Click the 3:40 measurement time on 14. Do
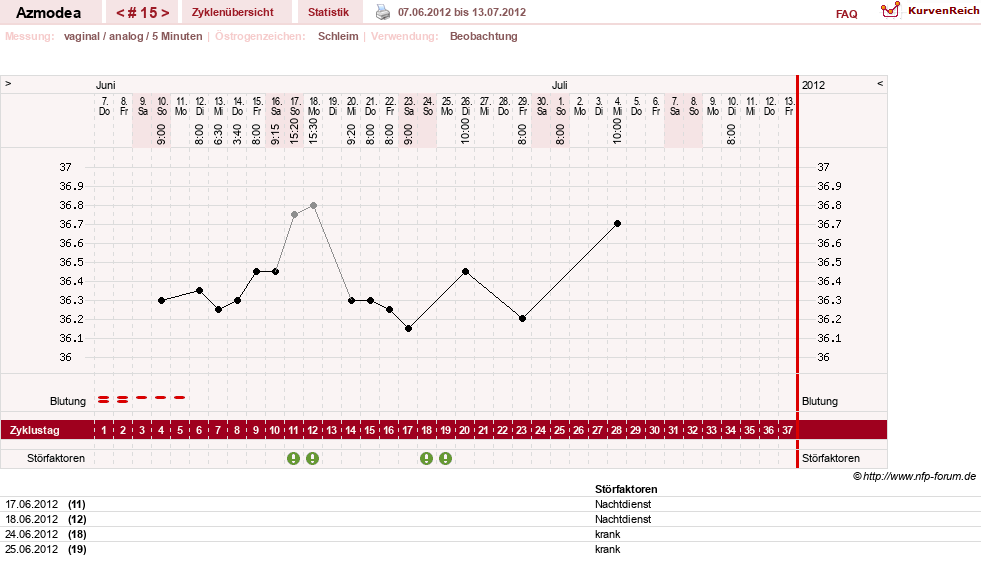Screen dimensions: 981x588 pos(238,134)
